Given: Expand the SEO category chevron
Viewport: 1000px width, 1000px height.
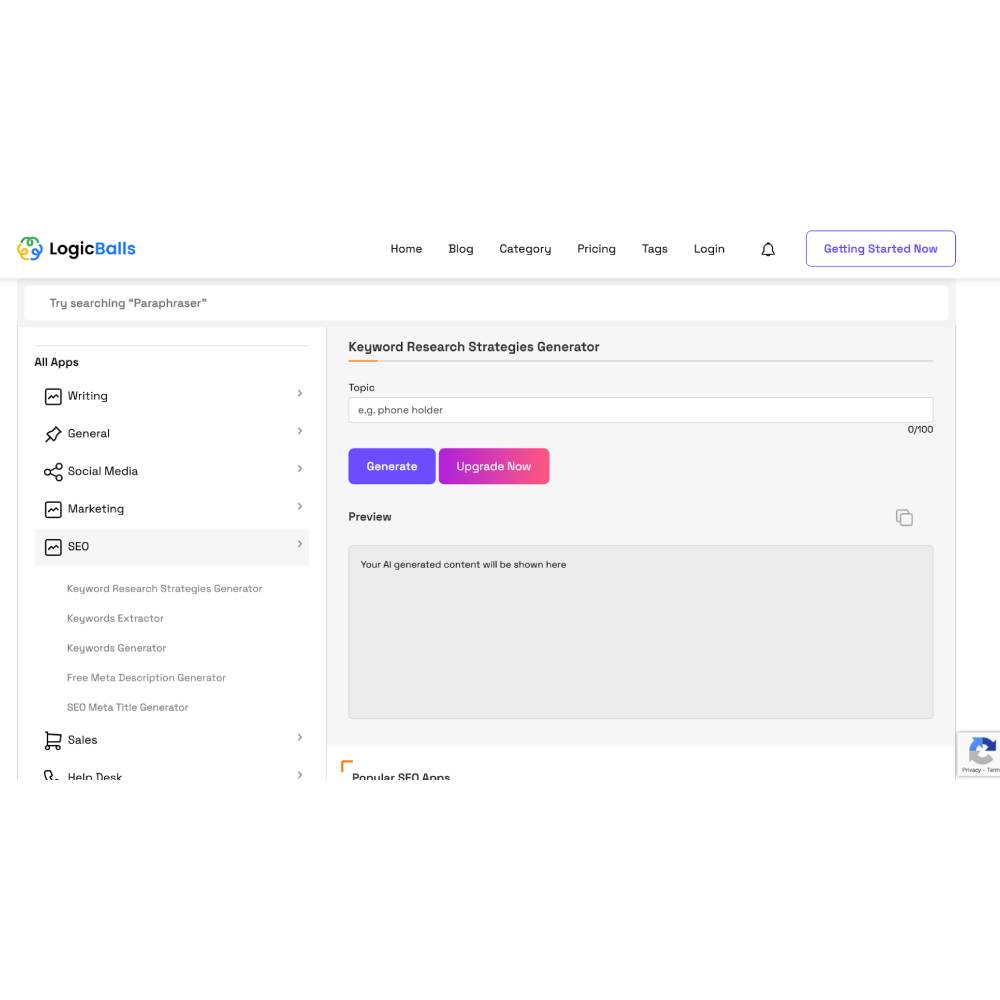Looking at the screenshot, I should click(299, 545).
